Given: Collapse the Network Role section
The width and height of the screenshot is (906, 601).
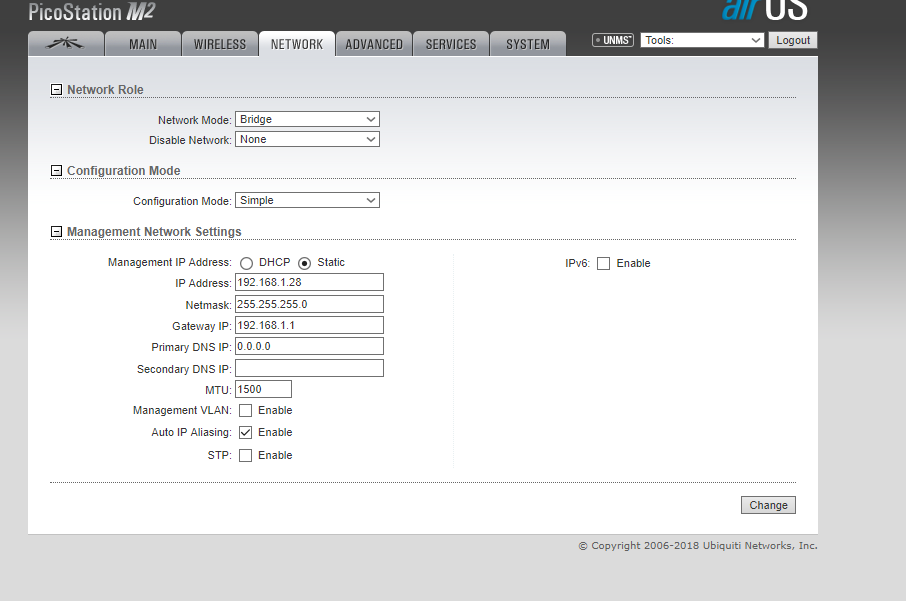Looking at the screenshot, I should click(x=56, y=90).
